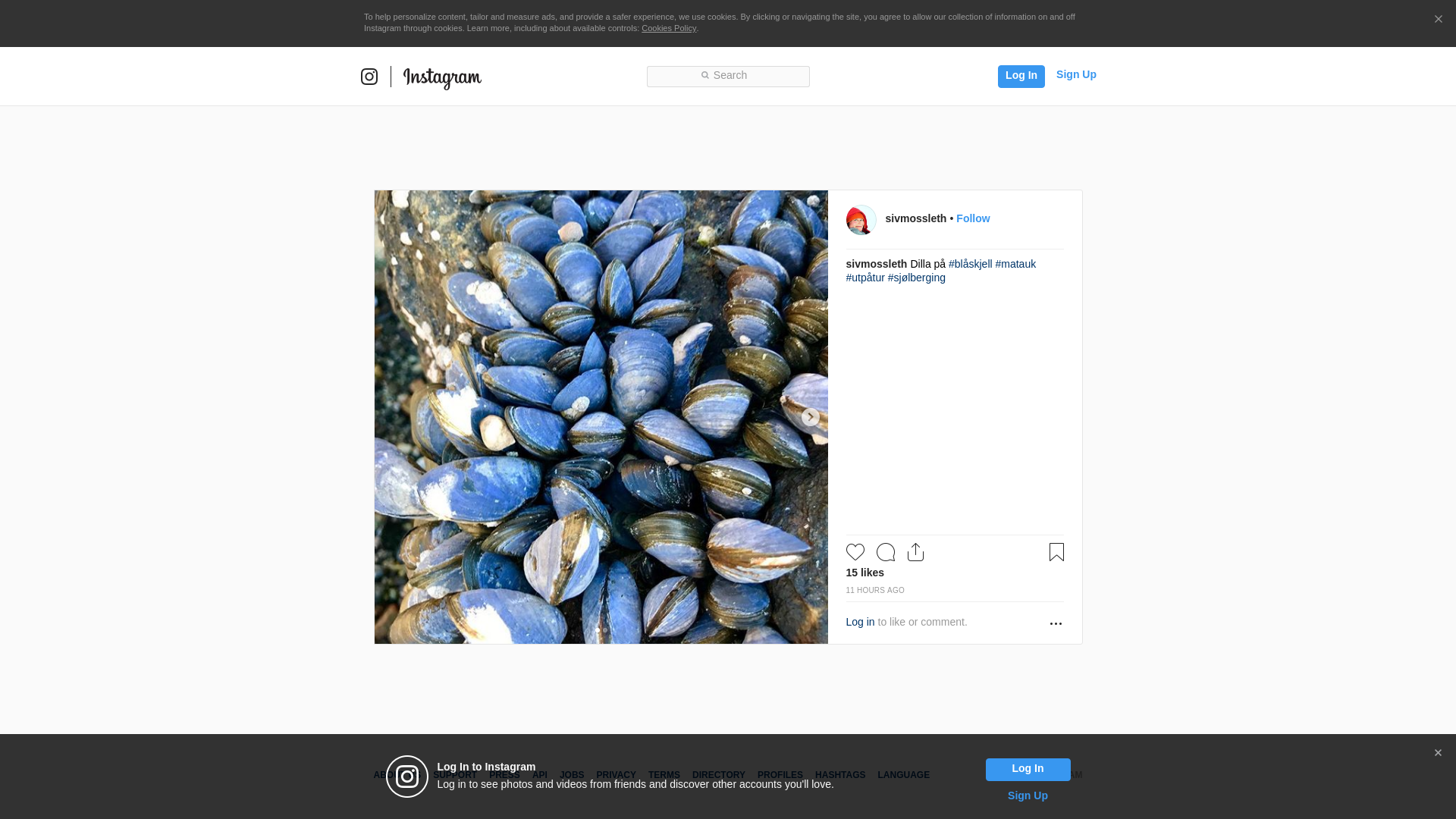The height and width of the screenshot is (819, 1456).
Task: Open sivmossleth's profile avatar
Action: tap(861, 220)
